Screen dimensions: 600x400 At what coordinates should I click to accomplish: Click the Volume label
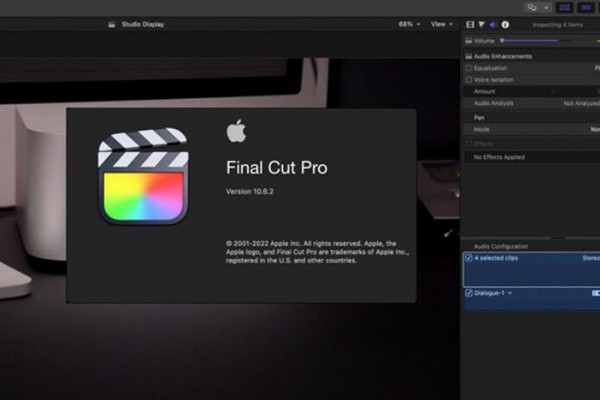point(484,41)
